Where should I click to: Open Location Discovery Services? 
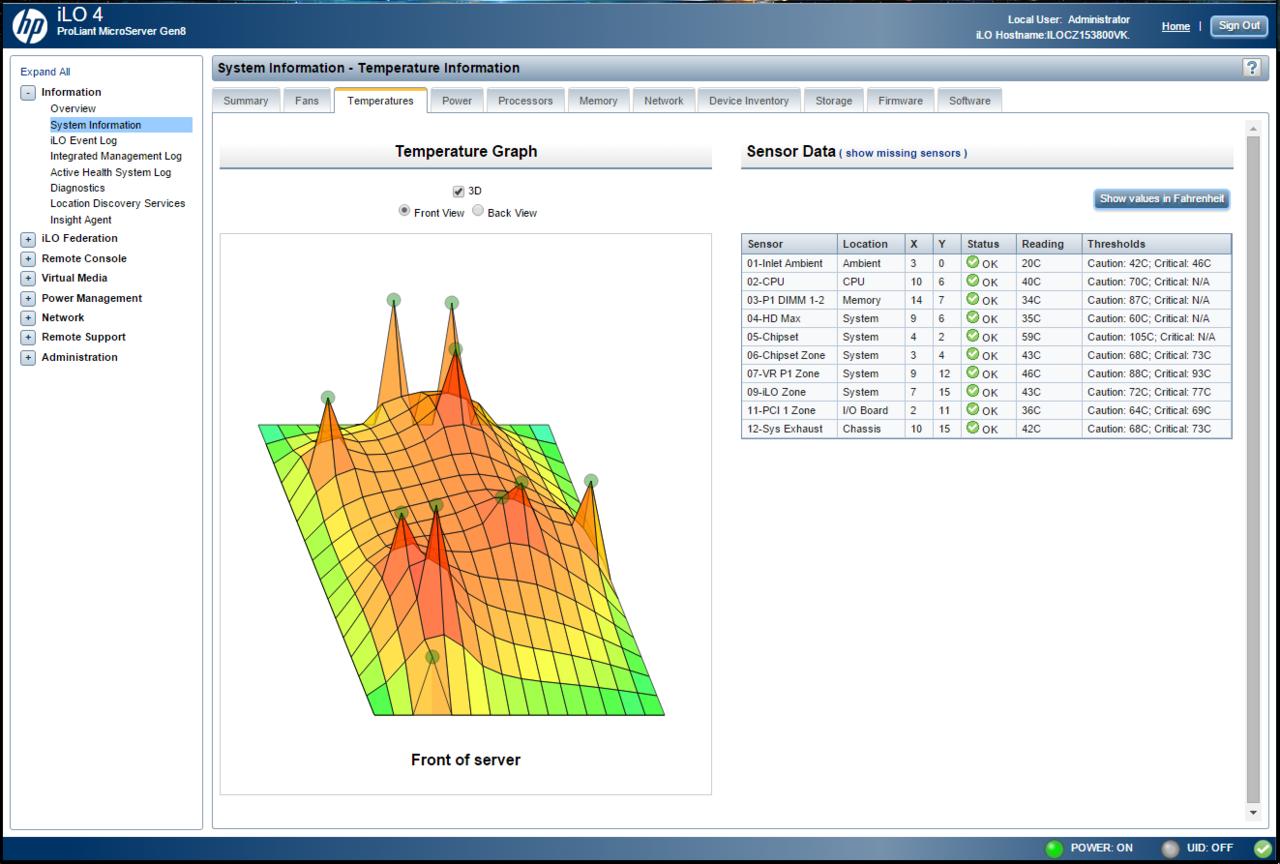coord(118,203)
